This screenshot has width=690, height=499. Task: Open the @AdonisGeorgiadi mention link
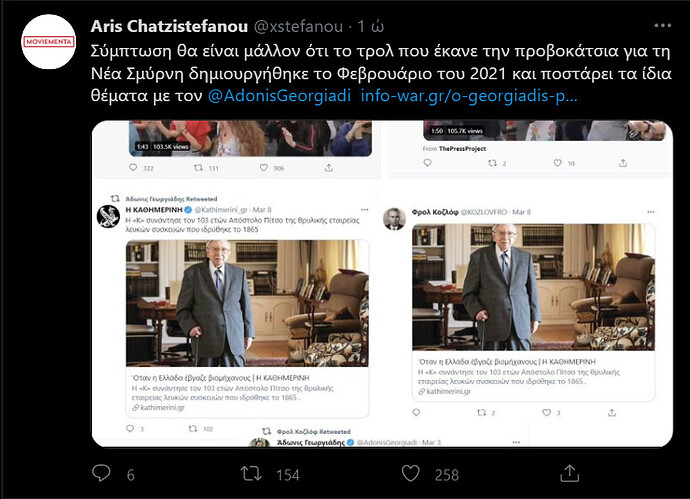coord(279,95)
